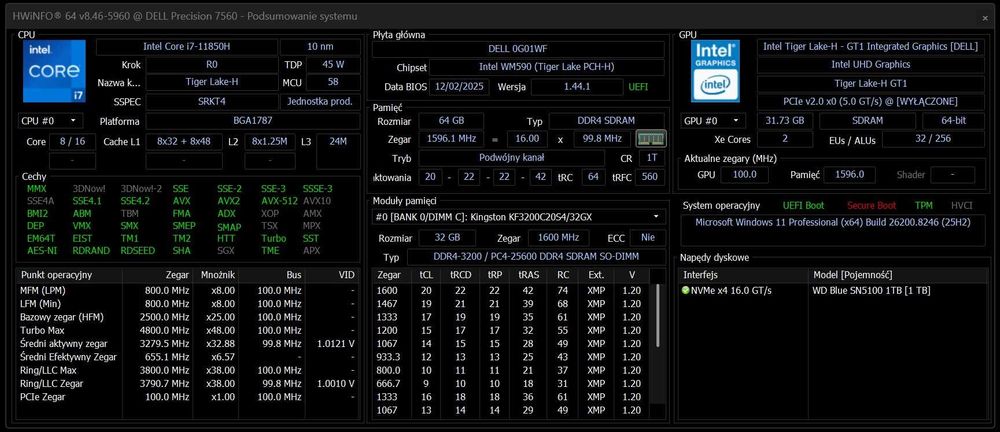Click the PCIe v2.0 x0 bus field
1000x432 pixels.
(871, 101)
